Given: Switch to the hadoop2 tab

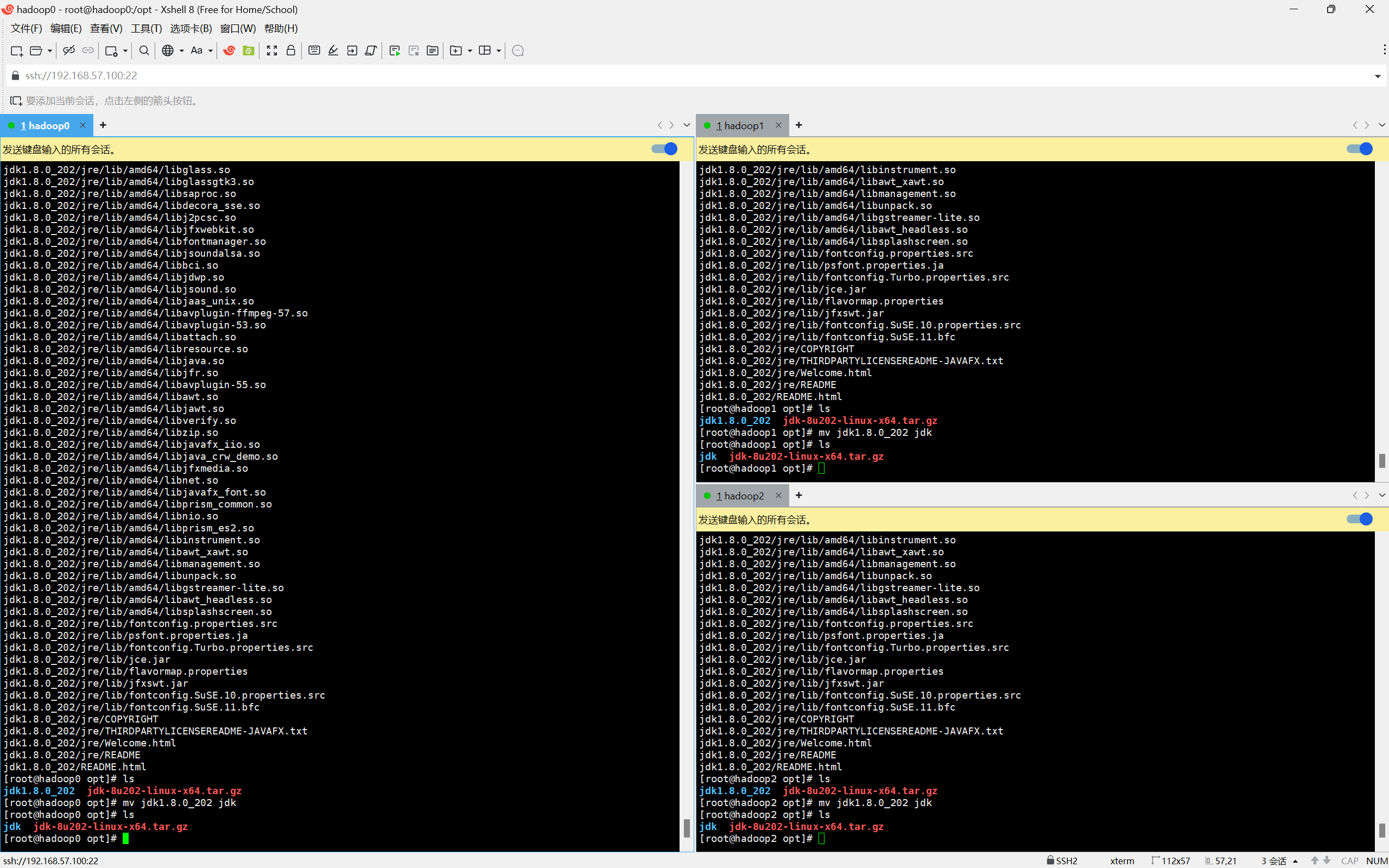Looking at the screenshot, I should point(740,496).
